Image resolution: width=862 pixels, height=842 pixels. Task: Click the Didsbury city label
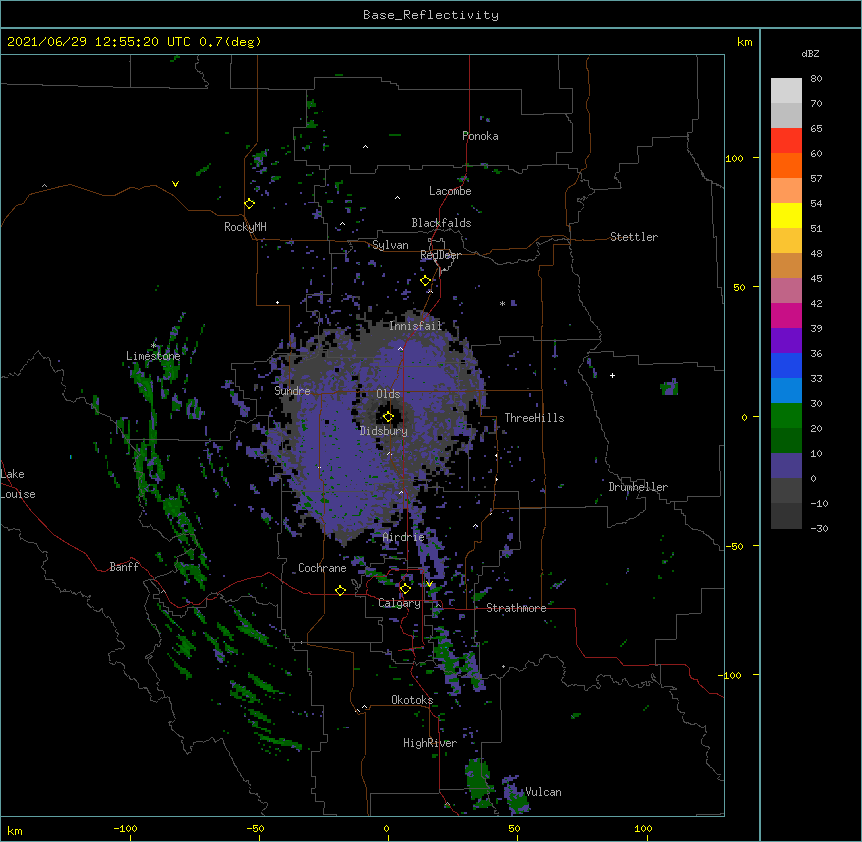click(x=384, y=431)
